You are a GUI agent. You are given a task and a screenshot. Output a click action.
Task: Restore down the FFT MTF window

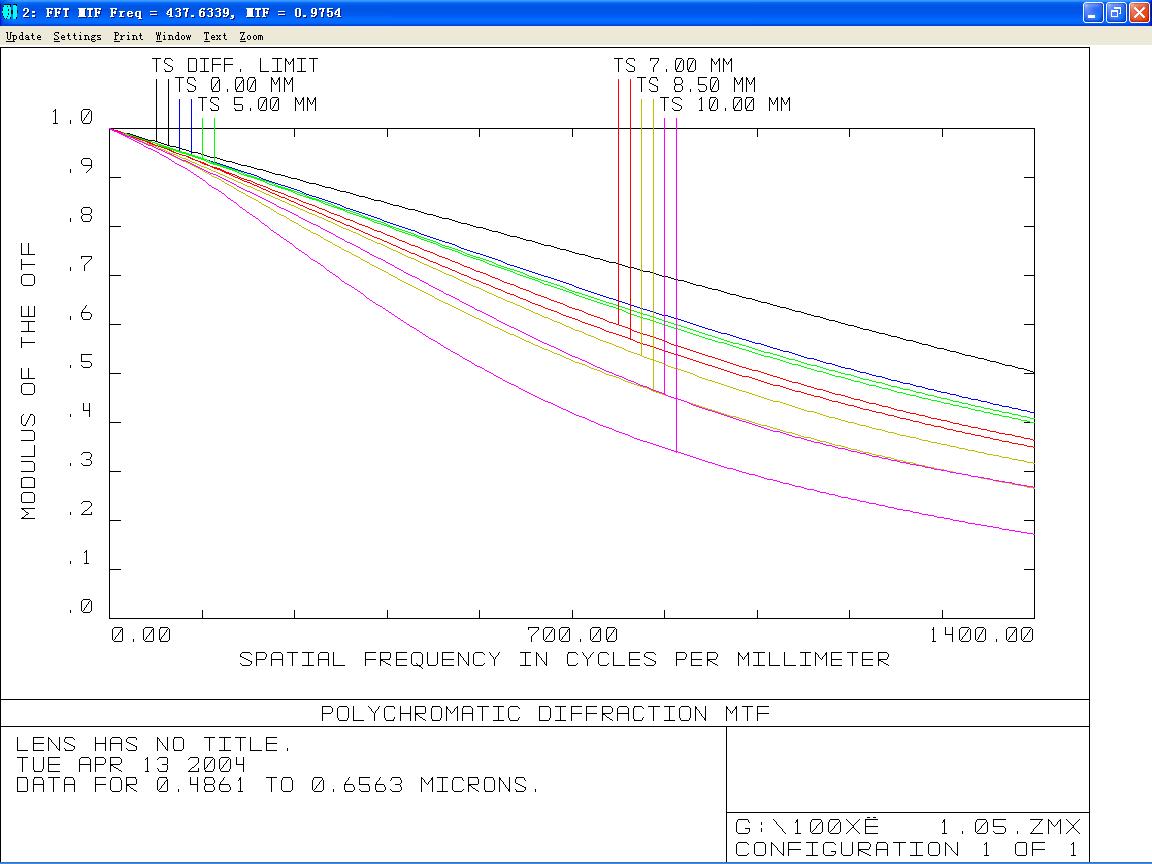[1115, 12]
